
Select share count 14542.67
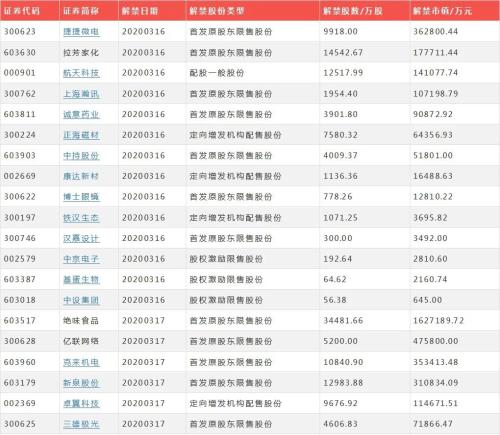(x=343, y=52)
